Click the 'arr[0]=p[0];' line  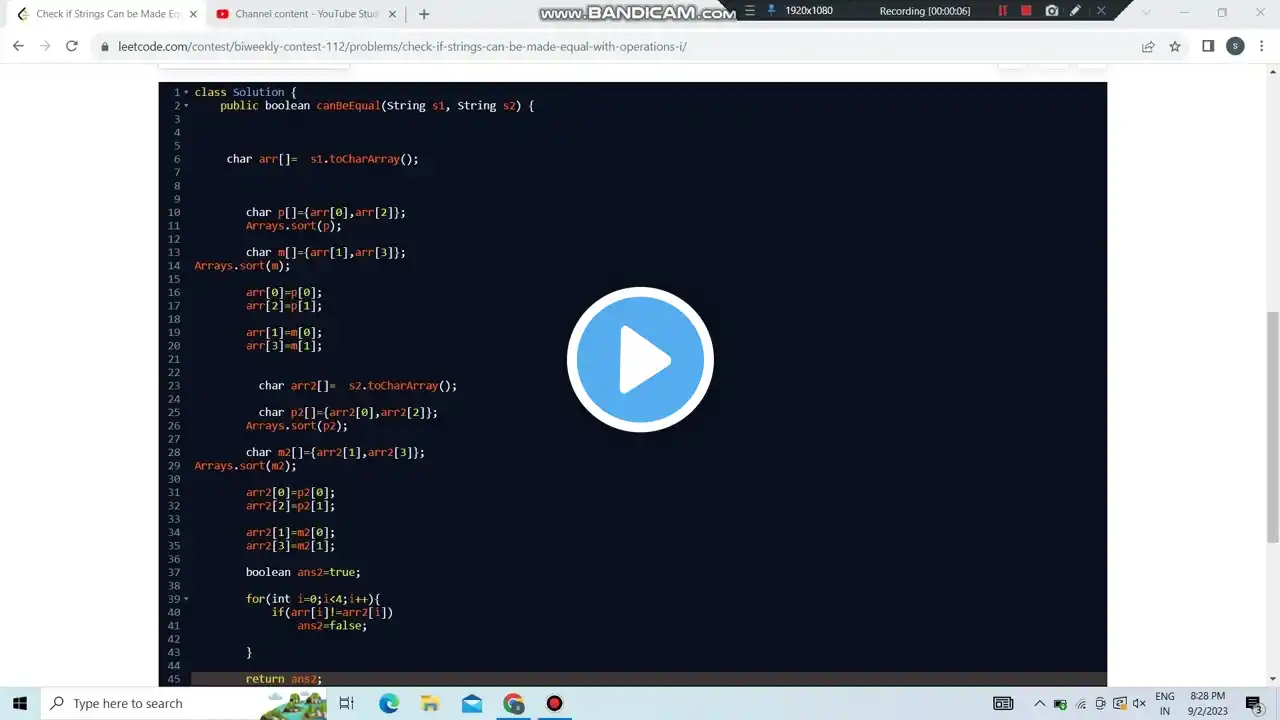[x=284, y=292]
